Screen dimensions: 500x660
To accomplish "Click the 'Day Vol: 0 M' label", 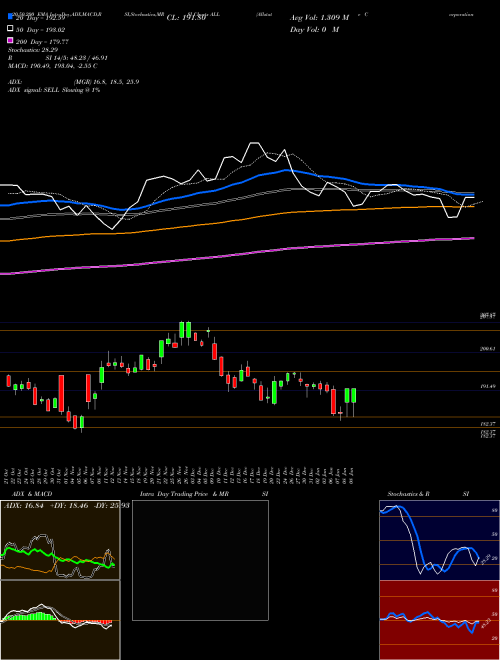I will click(x=314, y=29).
